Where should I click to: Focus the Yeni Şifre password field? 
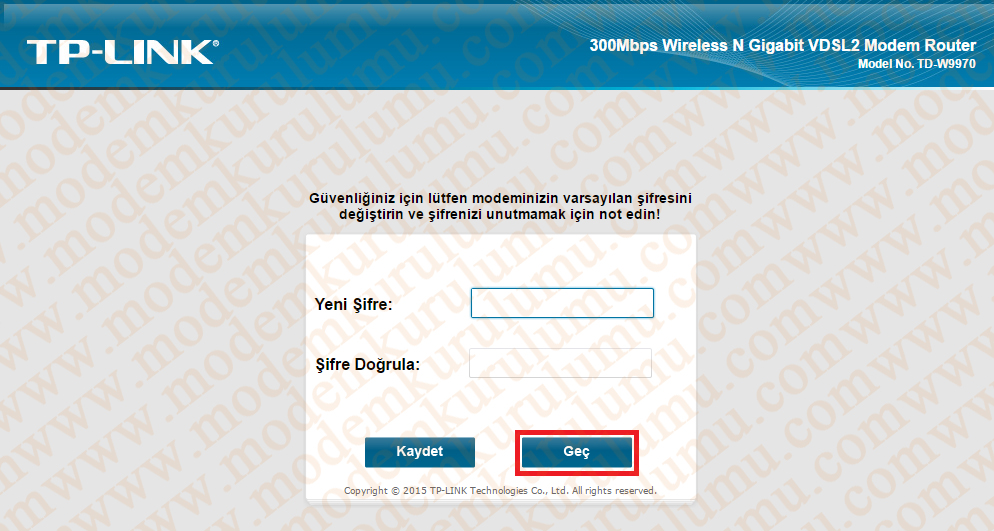562,303
